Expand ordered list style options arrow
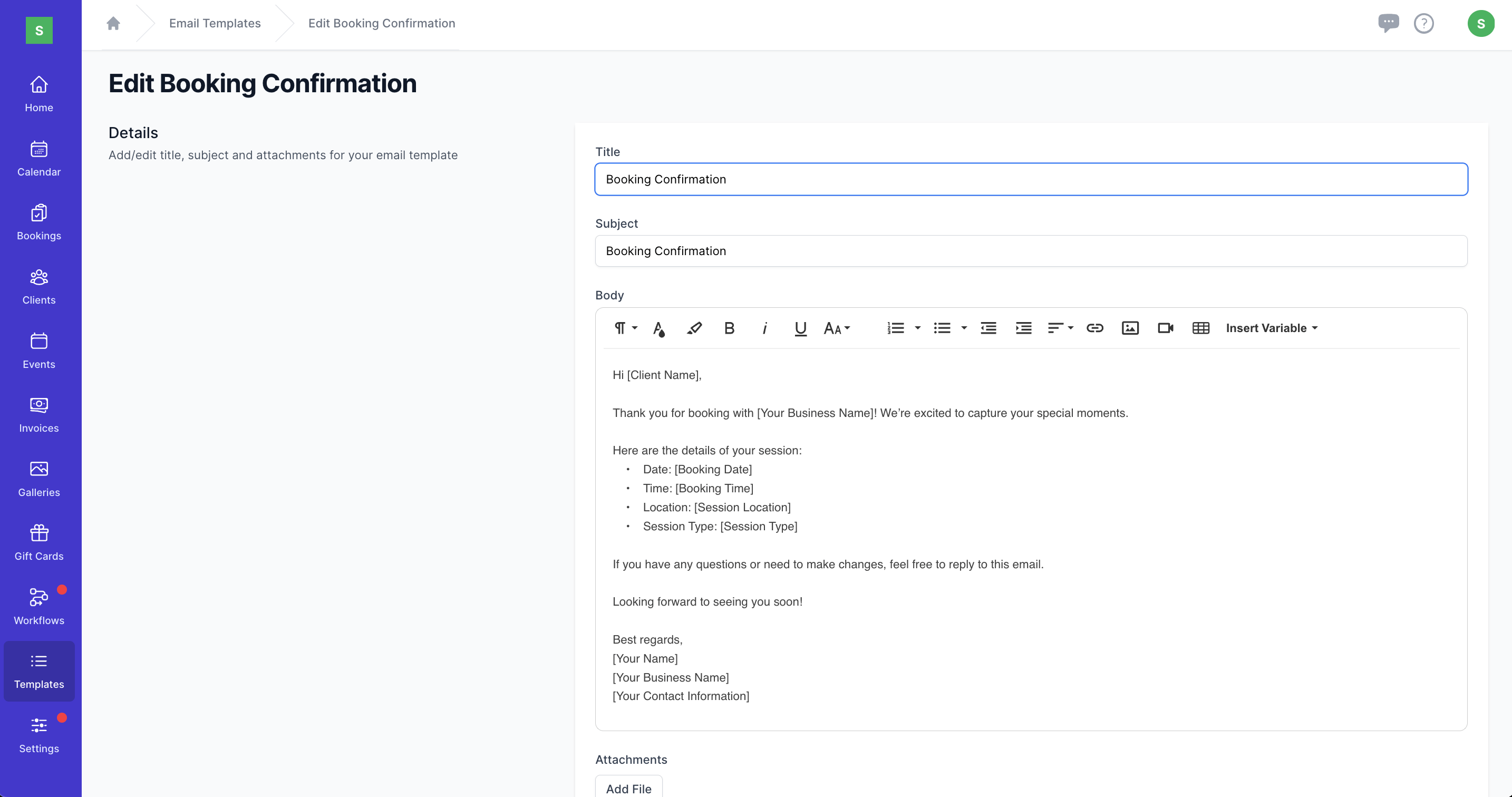Image resolution: width=1512 pixels, height=797 pixels. click(x=917, y=328)
